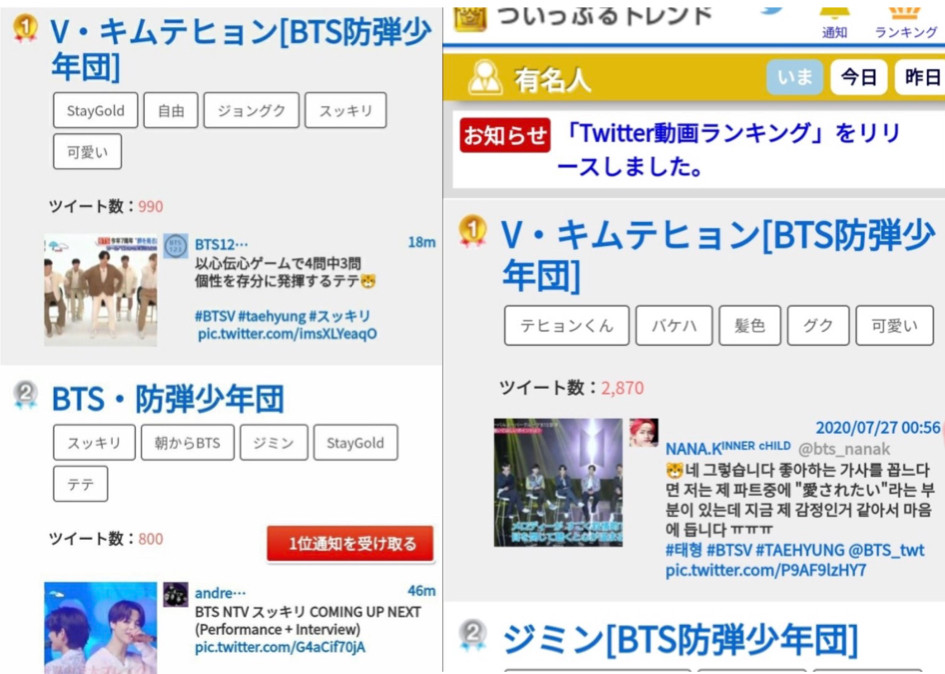945x674 pixels.
Task: Switch to the 昨日 tab
Action: pyautogui.click(x=920, y=77)
